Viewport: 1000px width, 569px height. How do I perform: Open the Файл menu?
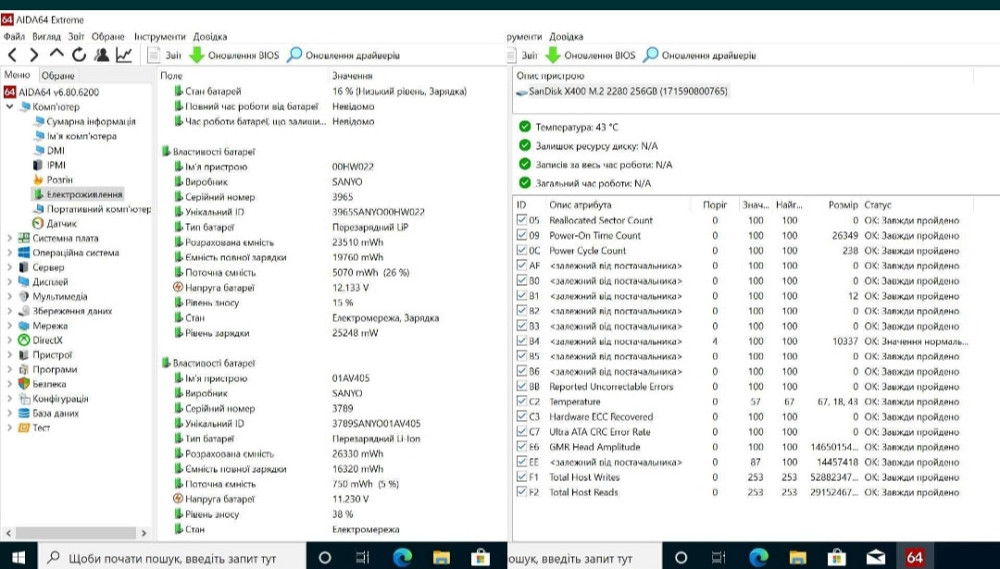click(13, 36)
